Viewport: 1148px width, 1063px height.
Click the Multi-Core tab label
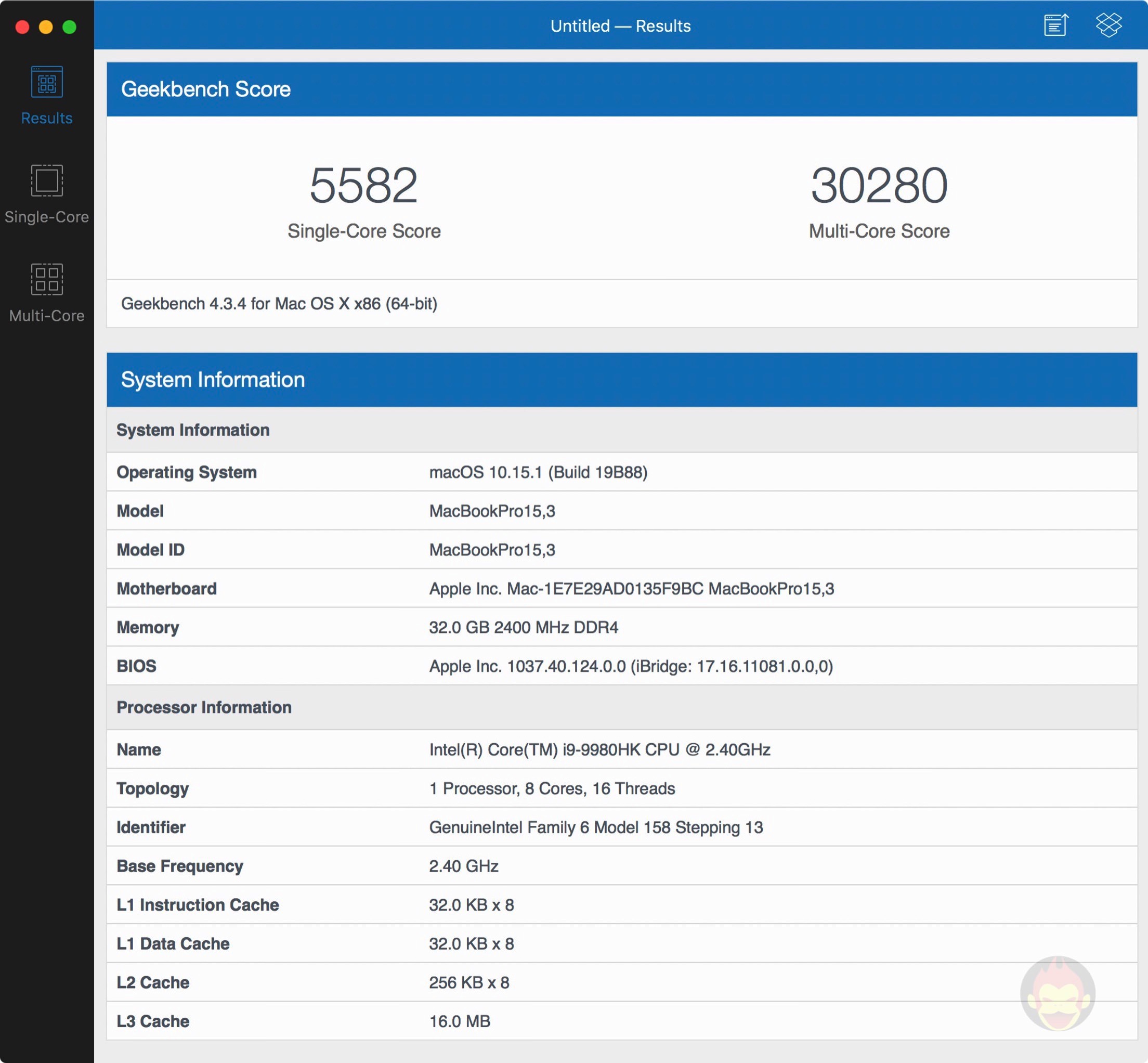coord(47,315)
